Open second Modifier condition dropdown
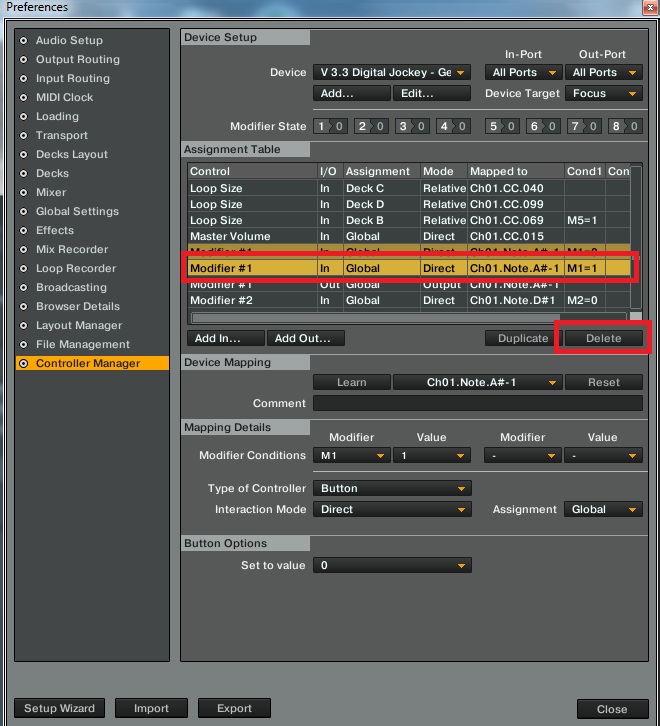The width and height of the screenshot is (660, 726). tap(523, 456)
